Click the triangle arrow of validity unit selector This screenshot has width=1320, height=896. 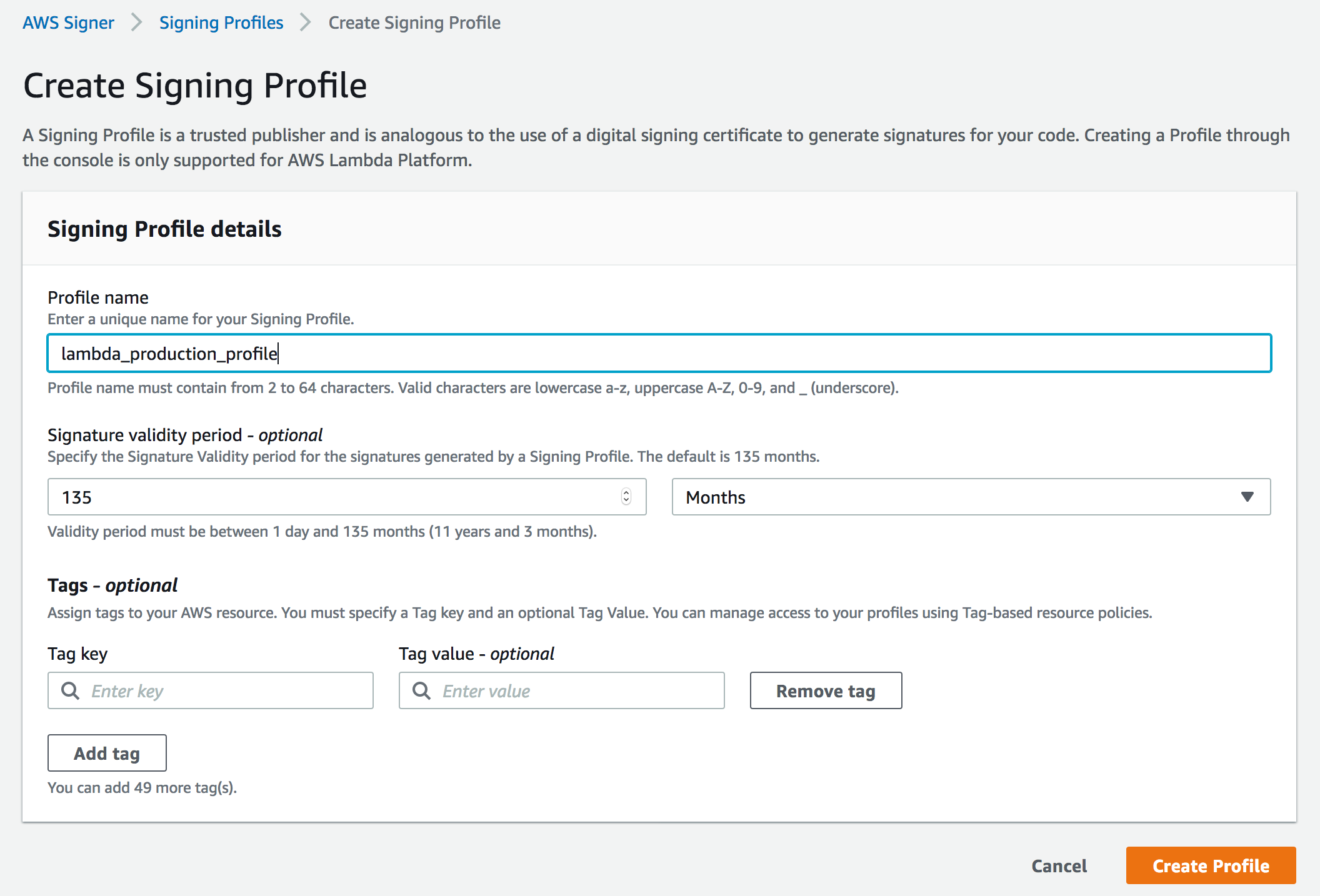[x=1247, y=497]
